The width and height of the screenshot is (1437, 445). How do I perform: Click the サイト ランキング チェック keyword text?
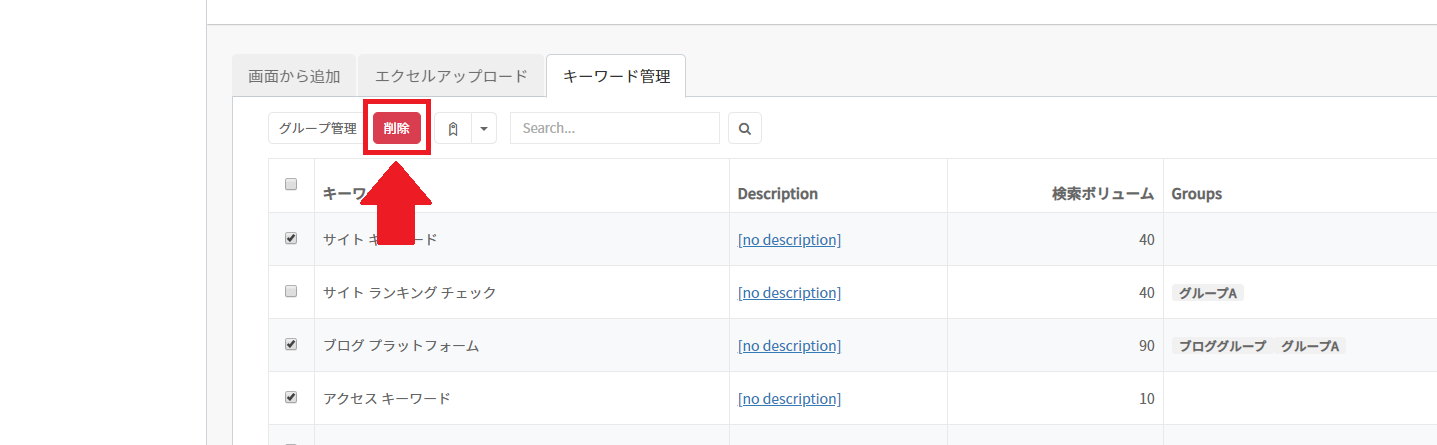pos(410,293)
